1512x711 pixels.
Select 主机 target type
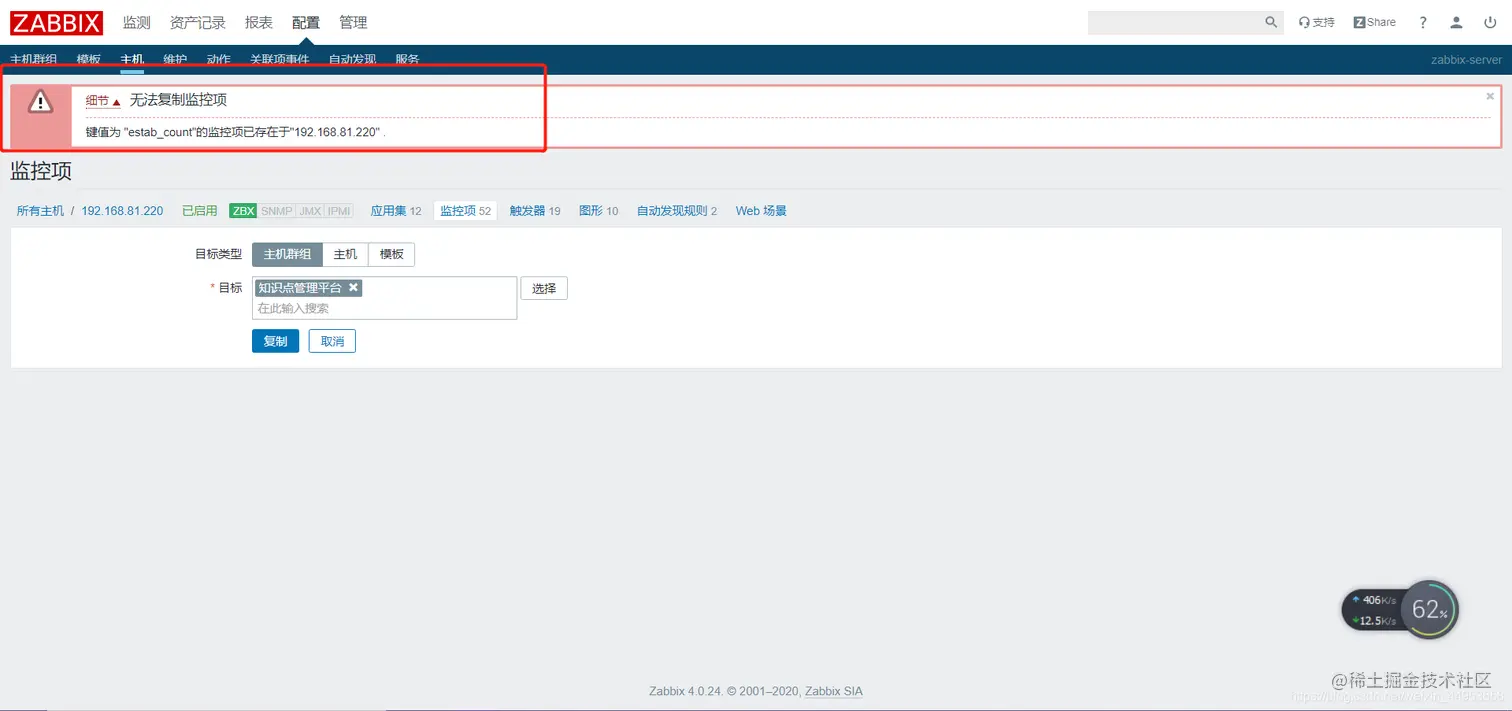coord(345,254)
